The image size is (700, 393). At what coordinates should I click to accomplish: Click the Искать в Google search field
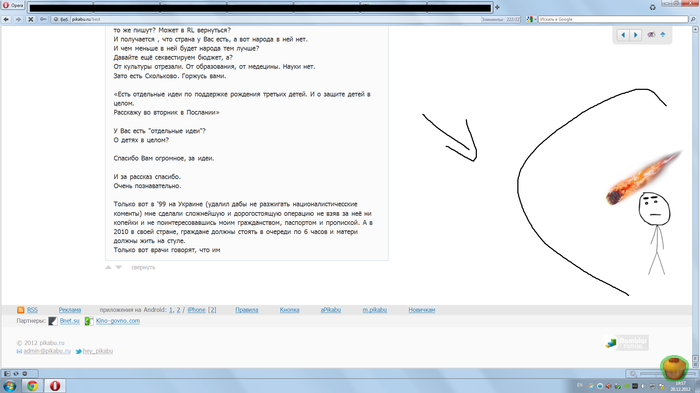click(x=613, y=19)
